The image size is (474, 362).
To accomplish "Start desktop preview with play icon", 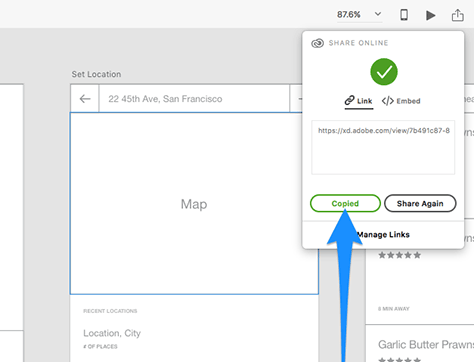I will point(430,15).
